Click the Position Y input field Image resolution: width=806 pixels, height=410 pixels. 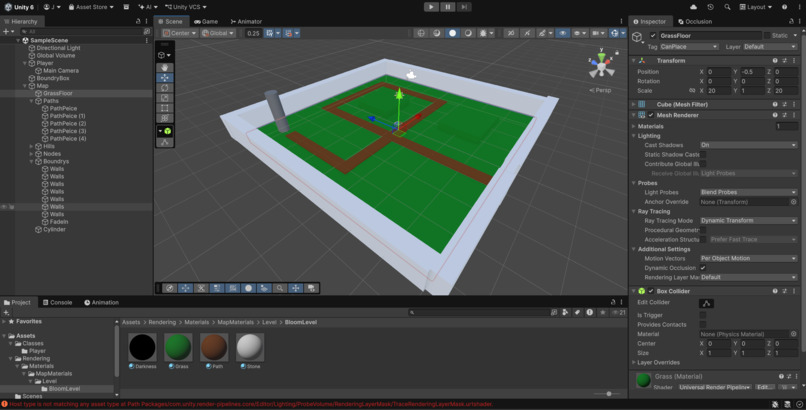point(753,72)
